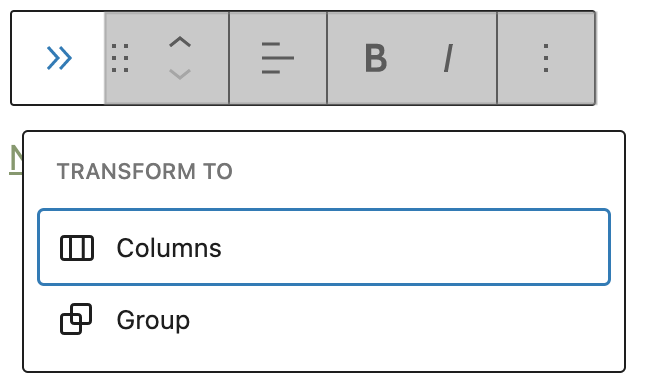Click the empty popover area below Group
652x386 pixels.
[x=324, y=361]
